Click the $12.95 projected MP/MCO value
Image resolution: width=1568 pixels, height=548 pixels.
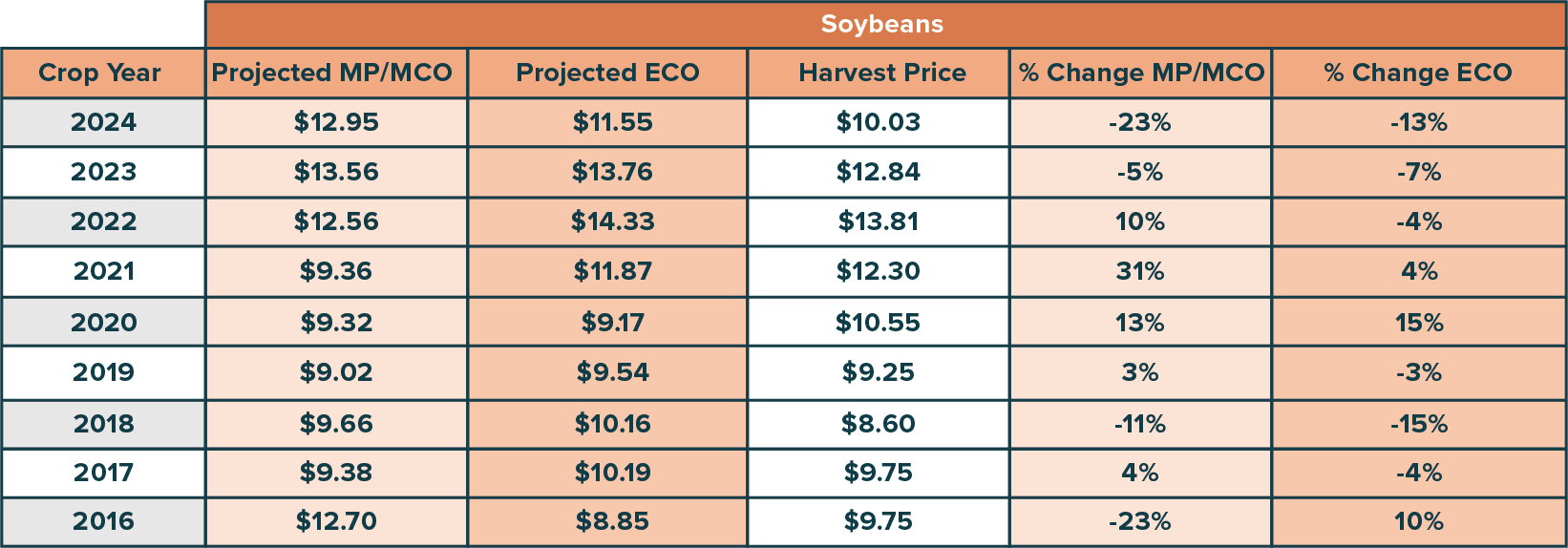point(336,123)
